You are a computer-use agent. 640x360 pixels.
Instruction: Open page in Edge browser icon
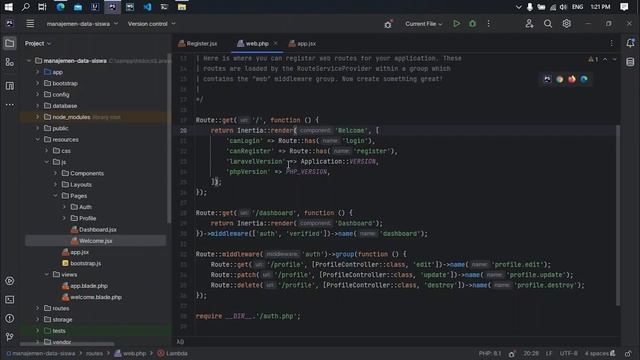tap(584, 79)
